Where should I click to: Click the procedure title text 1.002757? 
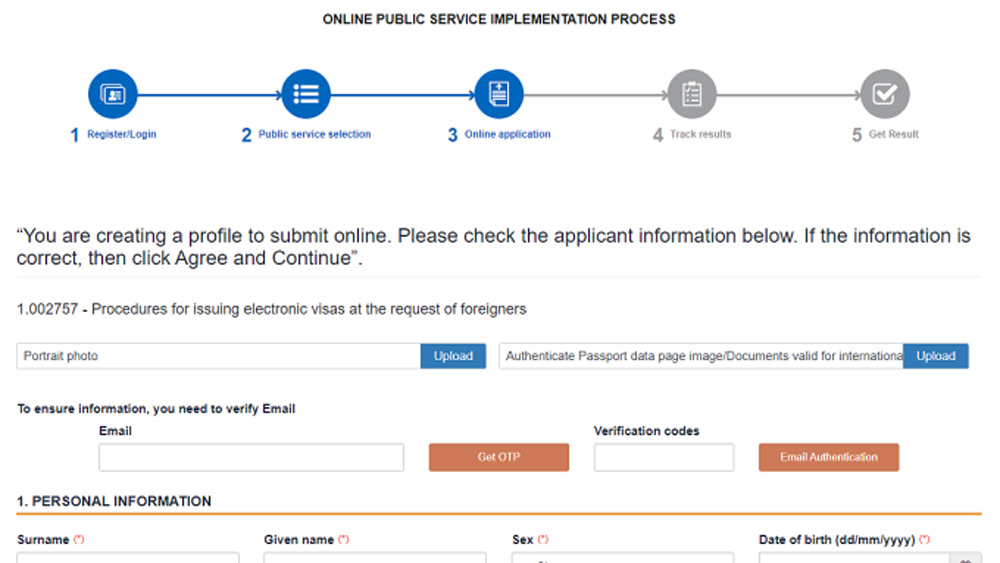pyautogui.click(x=272, y=309)
